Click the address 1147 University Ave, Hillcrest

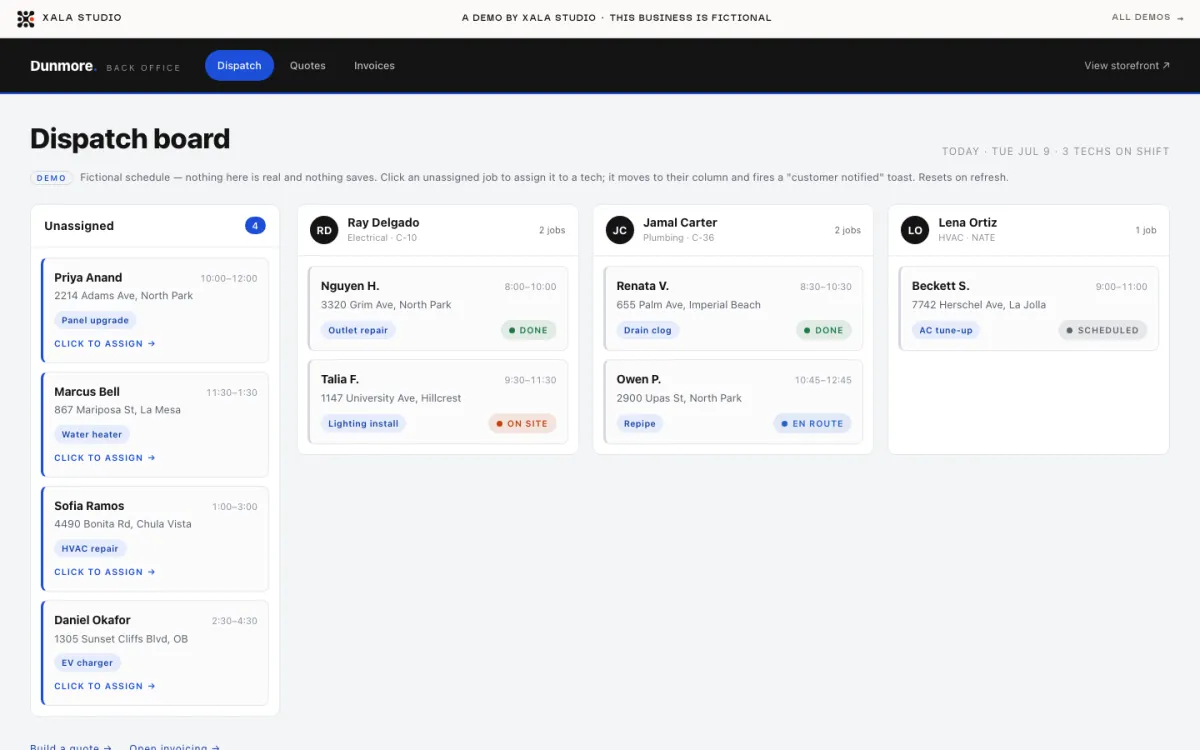tap(391, 398)
